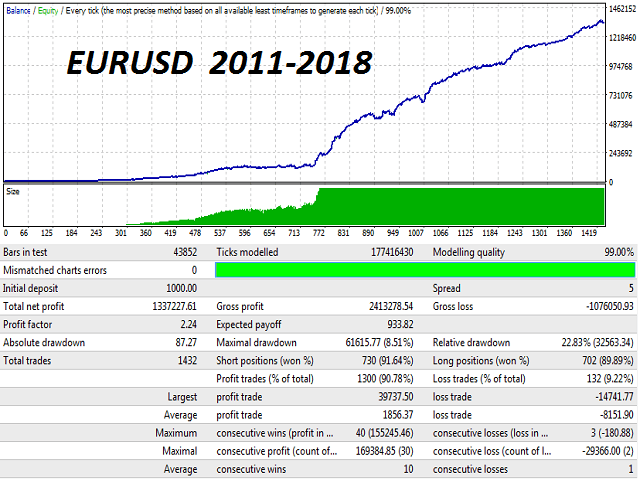Click the 'Profit trades (% of total)' label
The width and height of the screenshot is (640, 480).
click(x=265, y=379)
